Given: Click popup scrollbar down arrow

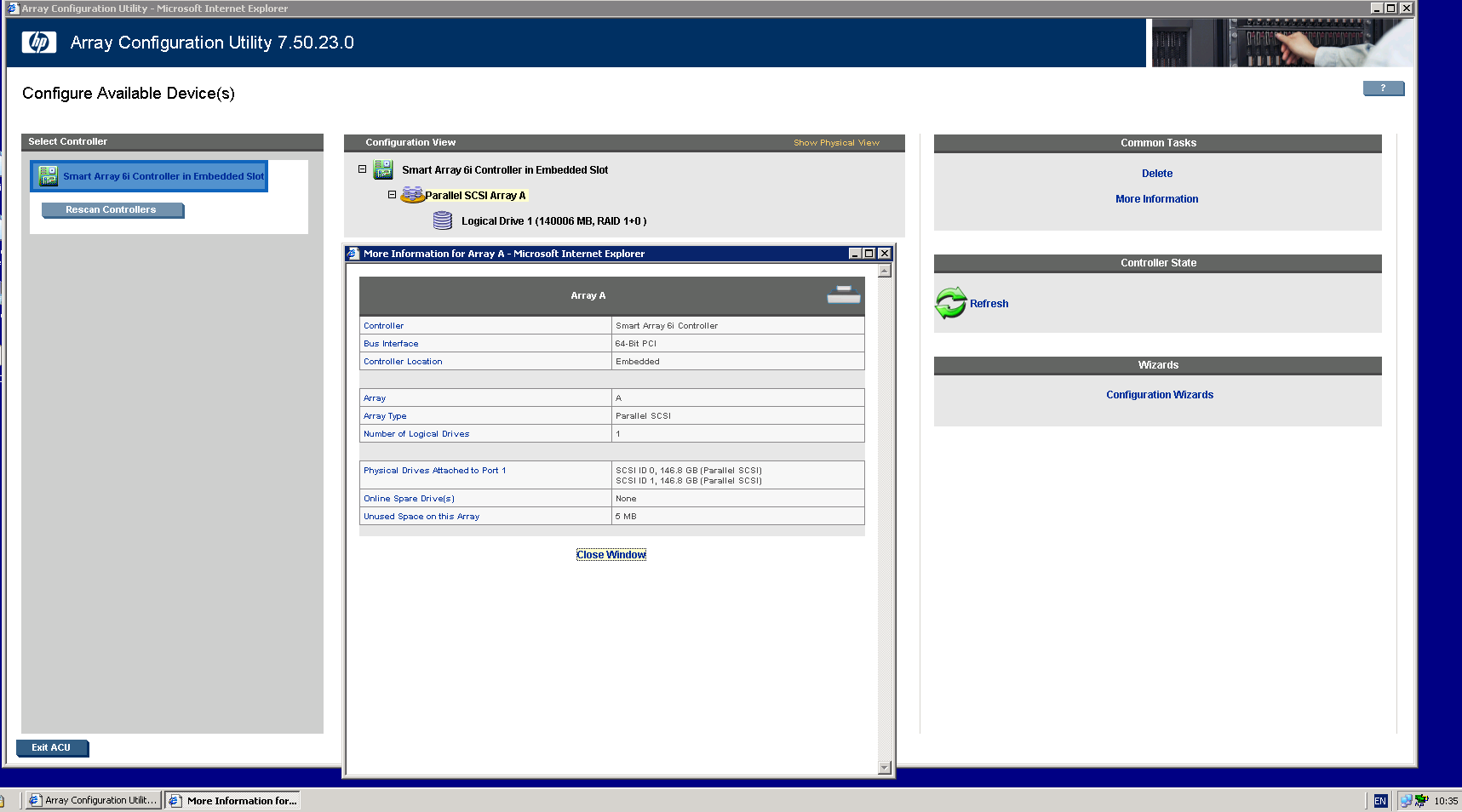Looking at the screenshot, I should [885, 768].
